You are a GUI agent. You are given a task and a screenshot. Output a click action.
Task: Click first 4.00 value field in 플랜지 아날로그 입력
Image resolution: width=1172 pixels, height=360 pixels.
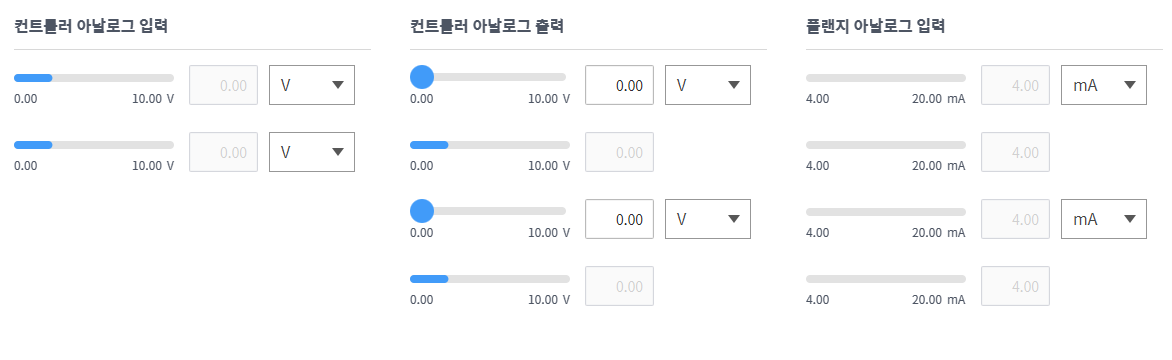(x=1015, y=85)
